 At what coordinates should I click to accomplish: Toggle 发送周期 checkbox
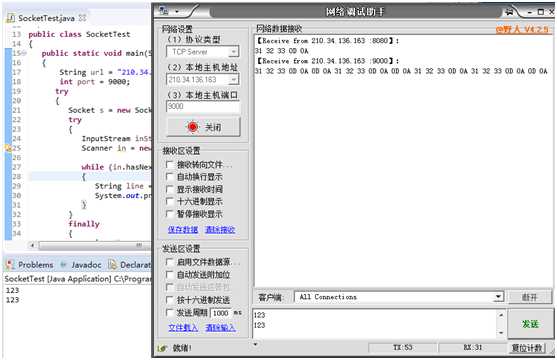(x=170, y=313)
